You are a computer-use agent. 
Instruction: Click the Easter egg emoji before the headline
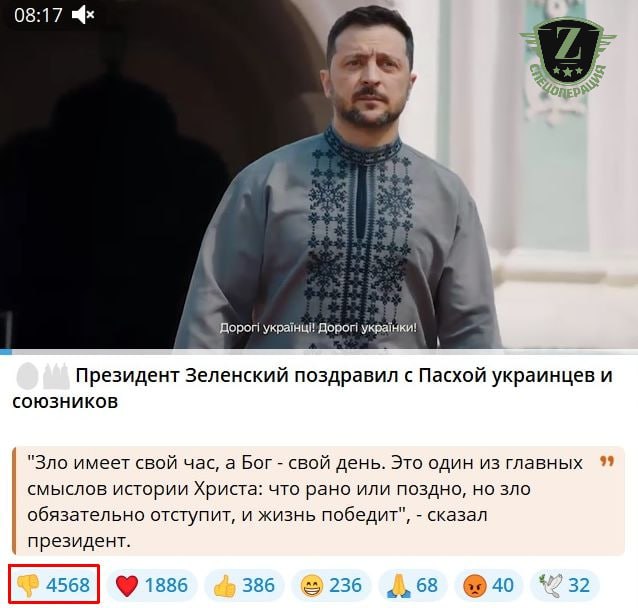[27, 376]
